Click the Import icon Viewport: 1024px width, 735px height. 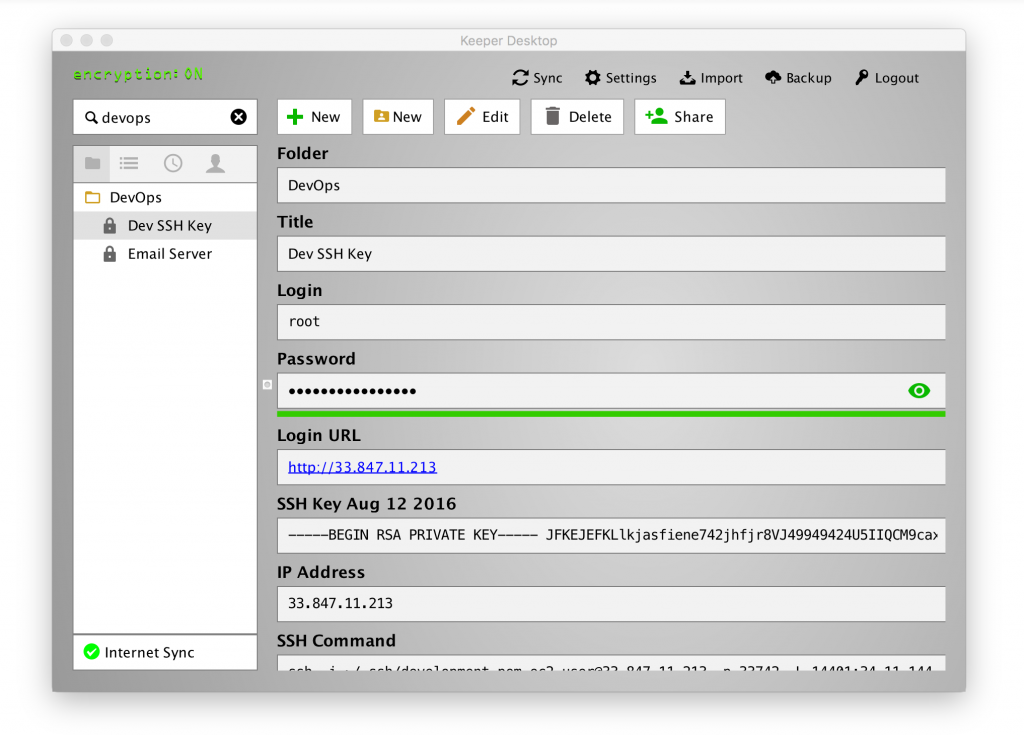click(688, 78)
